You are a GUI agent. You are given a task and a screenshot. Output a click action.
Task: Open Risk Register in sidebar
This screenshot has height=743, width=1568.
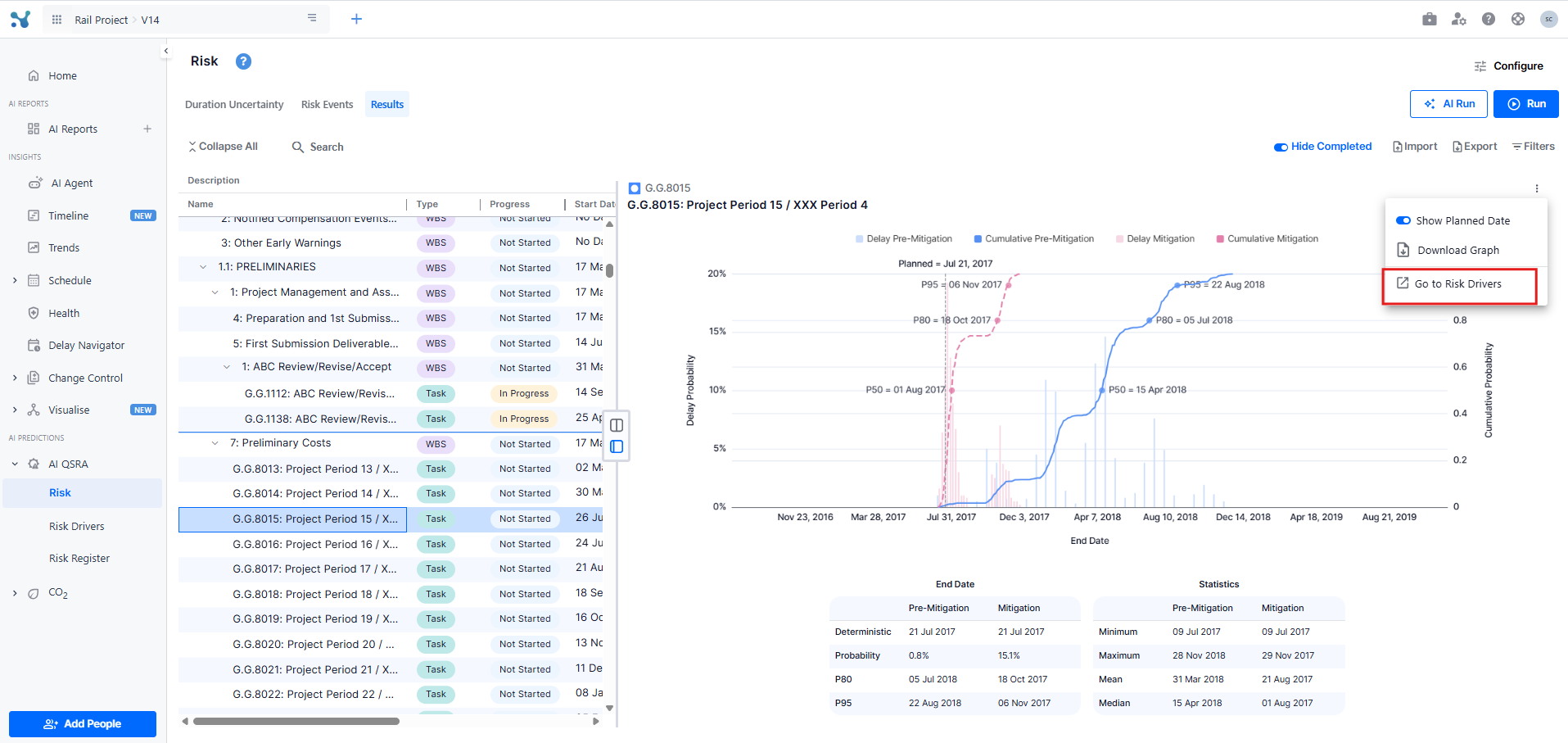(x=79, y=558)
